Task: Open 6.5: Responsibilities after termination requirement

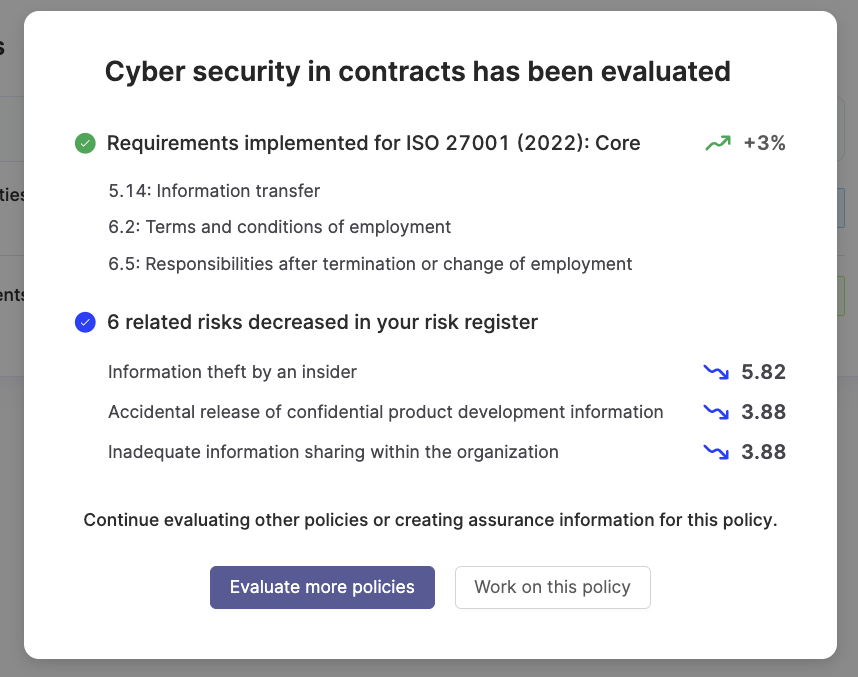Action: tap(370, 264)
